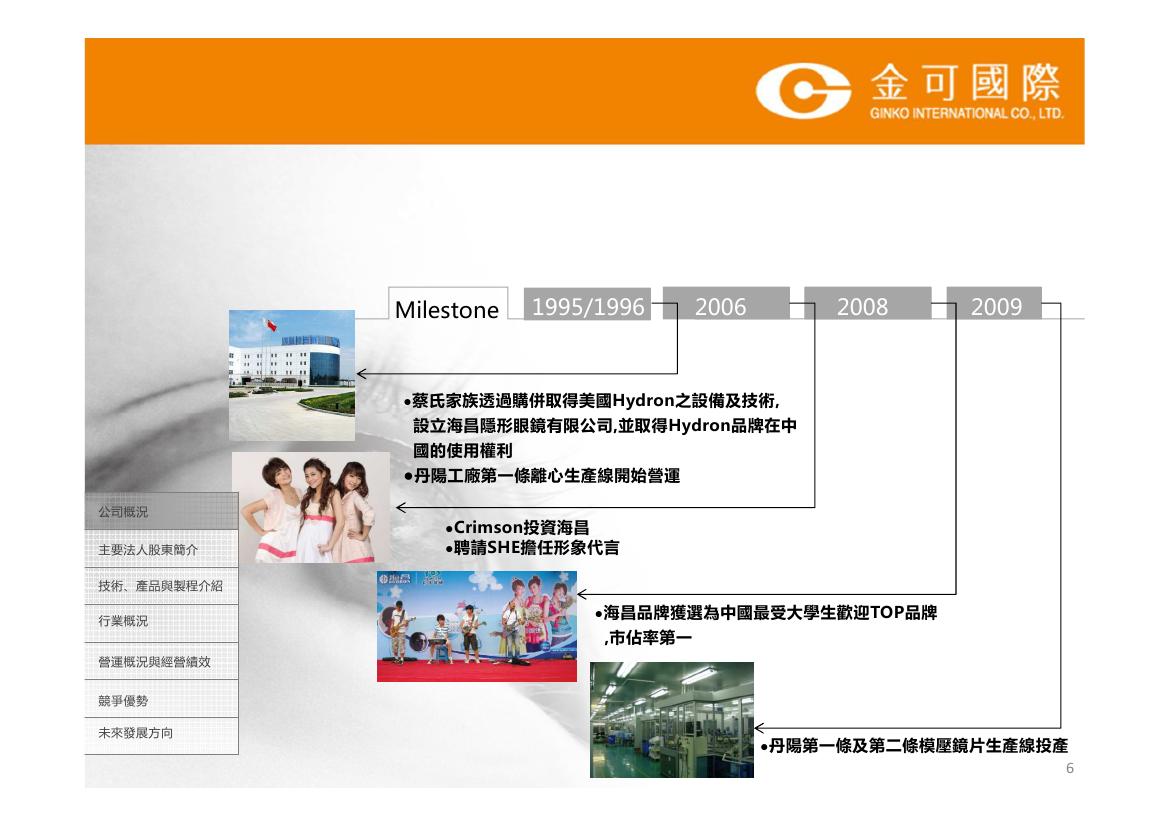Open the 未來發展方向 sidebar item
Viewport: 1169px width, 826px height.
pos(162,735)
